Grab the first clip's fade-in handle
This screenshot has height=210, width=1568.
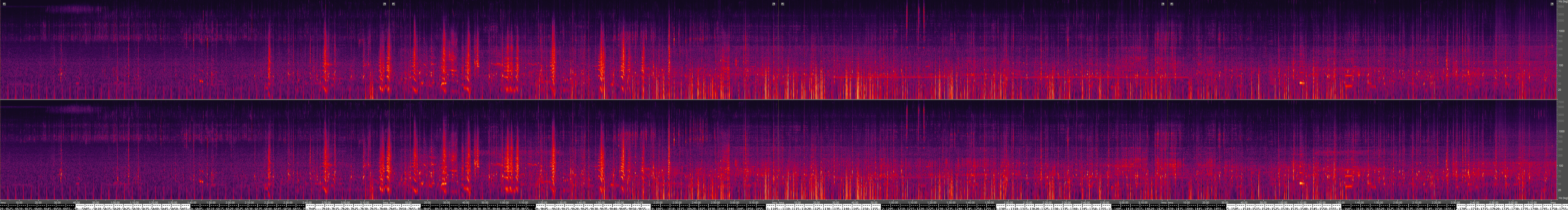[4, 4]
